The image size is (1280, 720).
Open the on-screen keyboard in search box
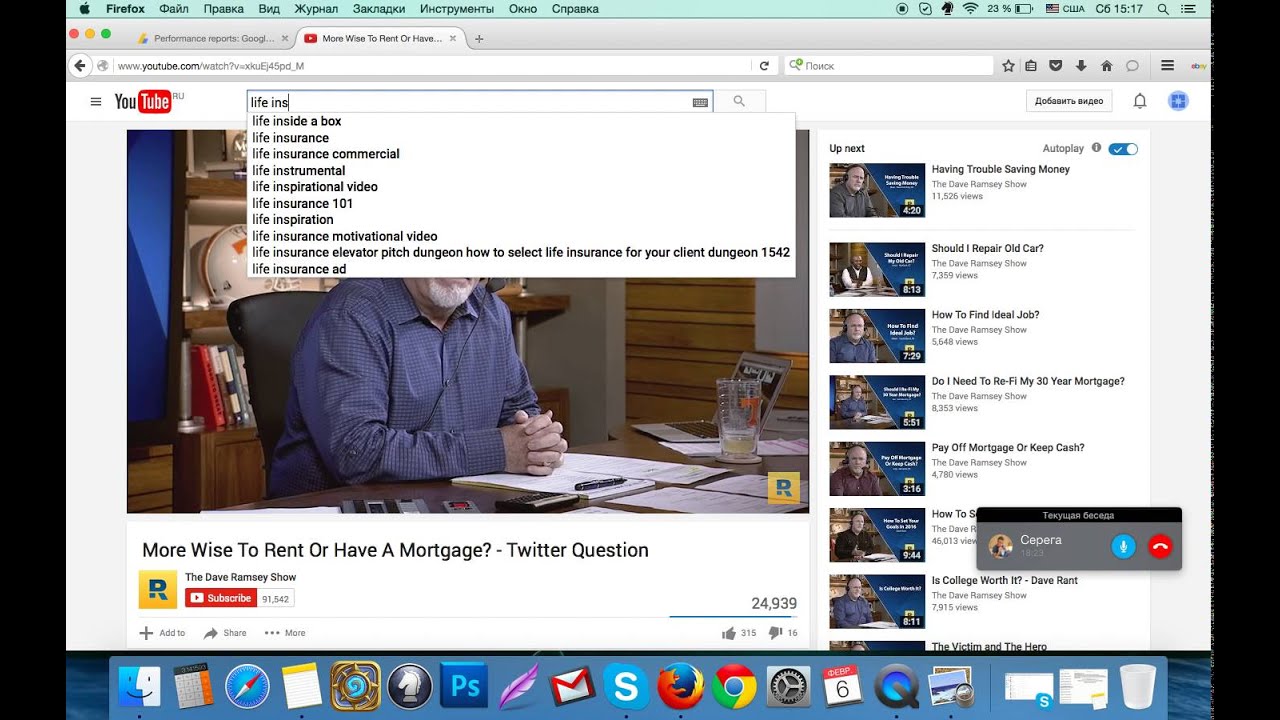tap(700, 102)
